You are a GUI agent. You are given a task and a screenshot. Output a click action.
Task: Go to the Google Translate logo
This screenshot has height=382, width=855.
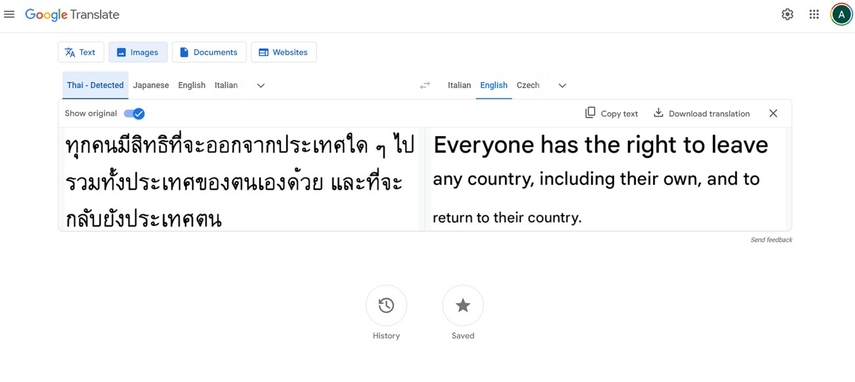[x=72, y=15]
